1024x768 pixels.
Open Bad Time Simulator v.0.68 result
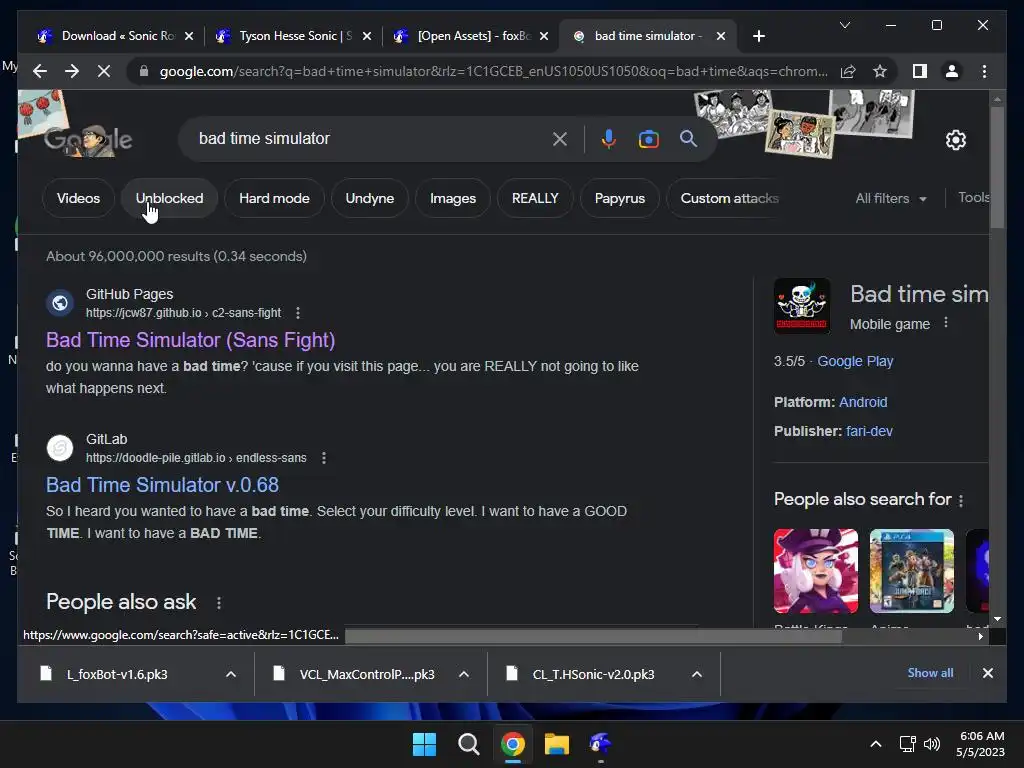tap(162, 485)
